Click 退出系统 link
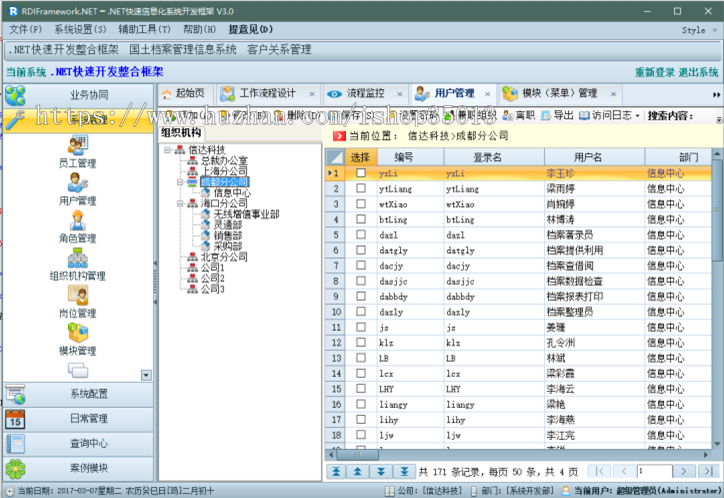 coord(699,72)
